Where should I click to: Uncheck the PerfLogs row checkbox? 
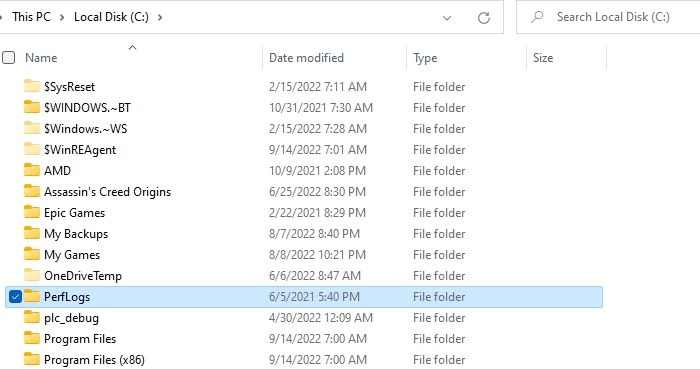click(x=15, y=296)
